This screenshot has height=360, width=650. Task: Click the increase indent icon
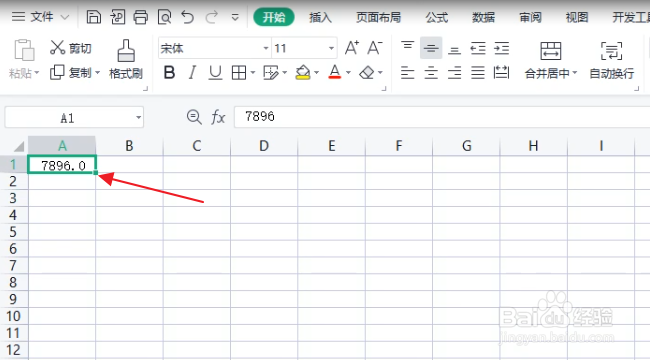pyautogui.click(x=502, y=49)
